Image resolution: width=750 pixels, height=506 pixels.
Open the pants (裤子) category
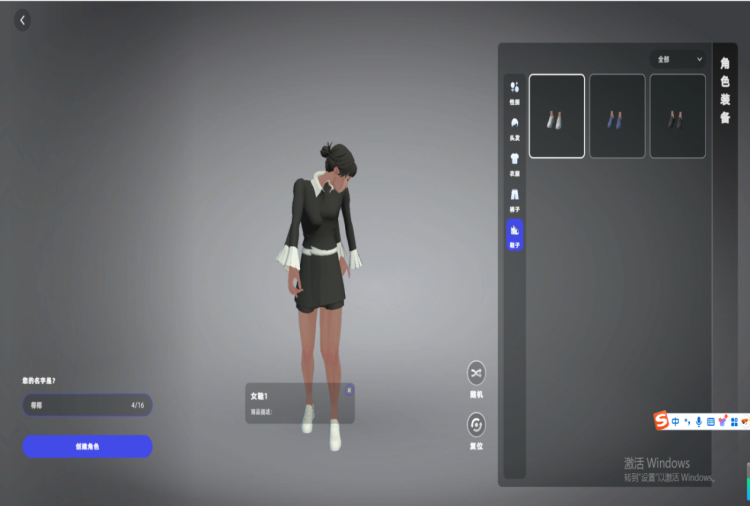click(x=514, y=198)
